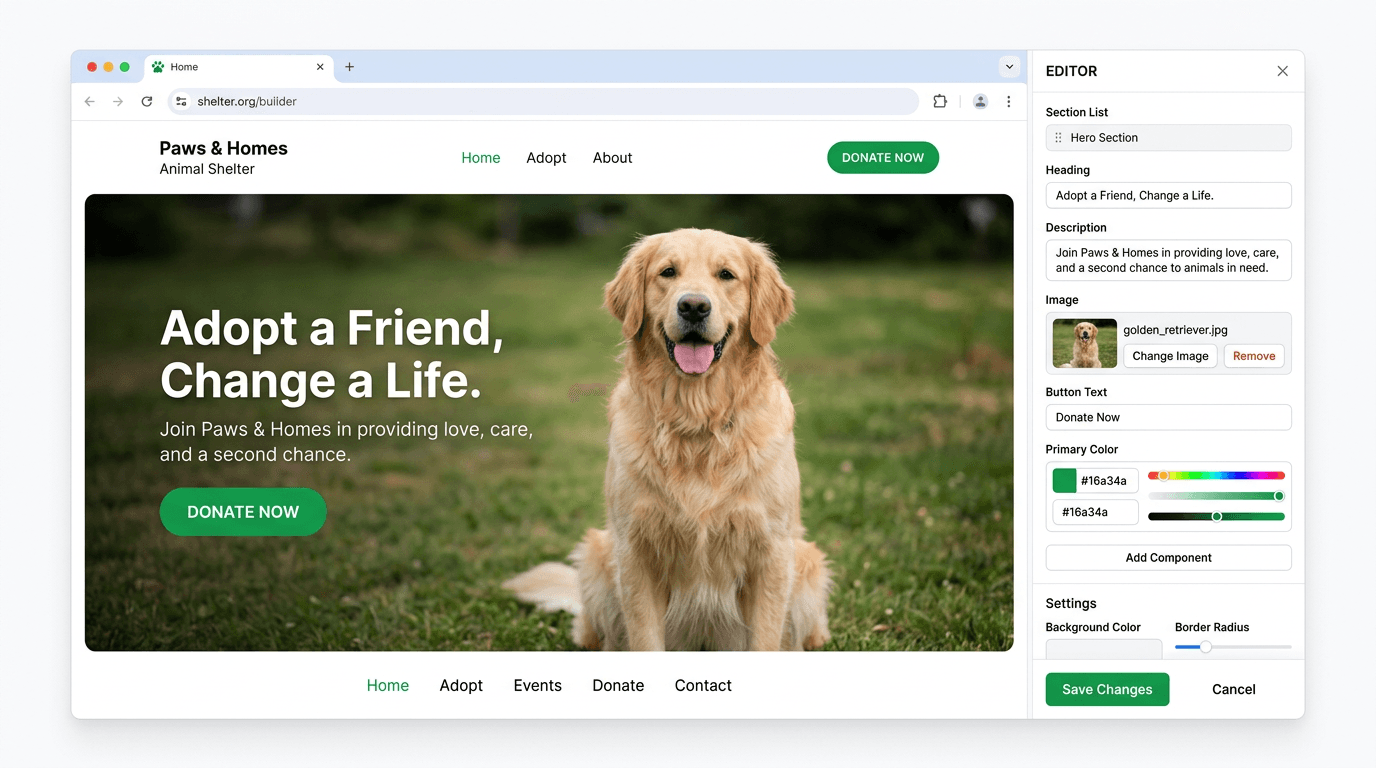
Task: Reload the page using the refresh icon
Action: click(147, 101)
